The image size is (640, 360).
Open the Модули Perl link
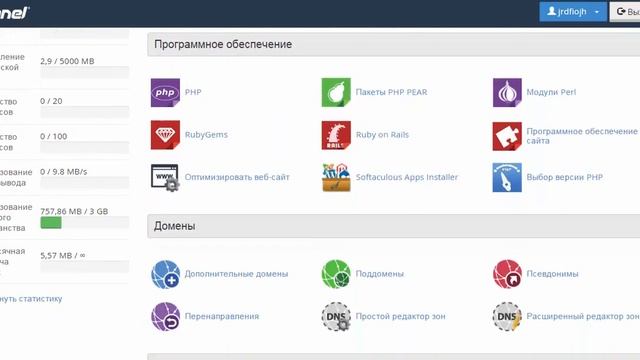tap(551, 92)
